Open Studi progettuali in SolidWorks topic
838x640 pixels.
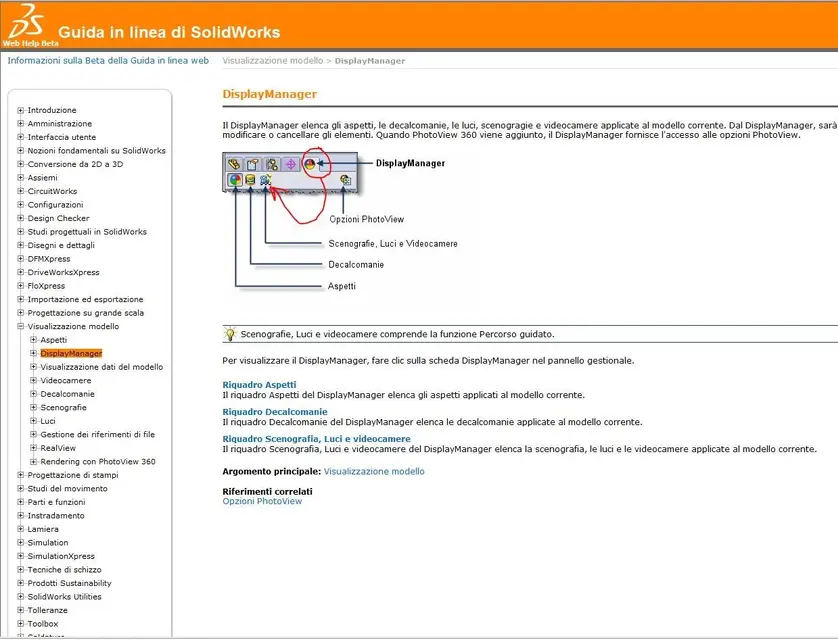87,231
